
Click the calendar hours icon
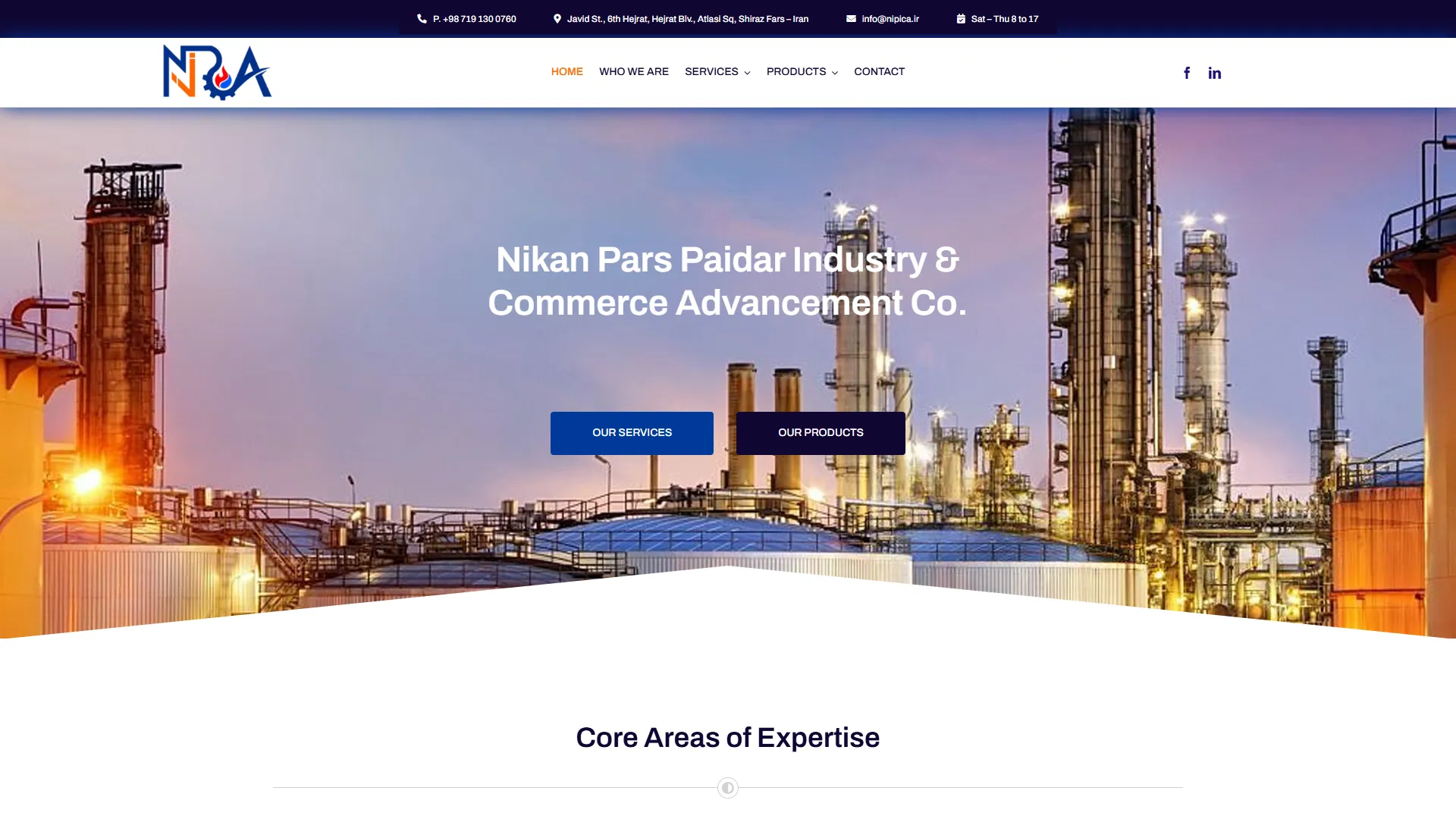tap(961, 19)
